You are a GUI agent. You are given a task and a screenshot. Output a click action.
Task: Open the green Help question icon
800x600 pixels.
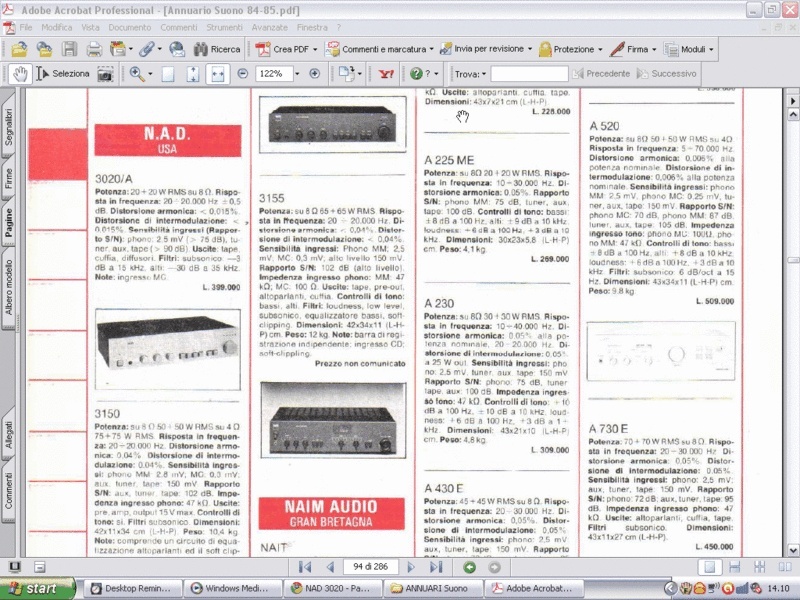coord(416,74)
